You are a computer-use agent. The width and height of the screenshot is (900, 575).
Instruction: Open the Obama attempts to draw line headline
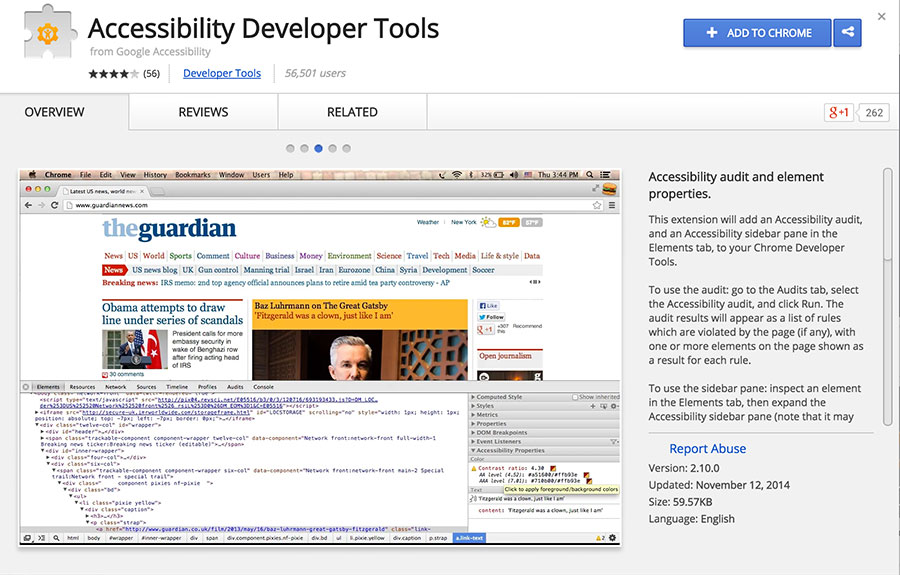click(x=173, y=314)
